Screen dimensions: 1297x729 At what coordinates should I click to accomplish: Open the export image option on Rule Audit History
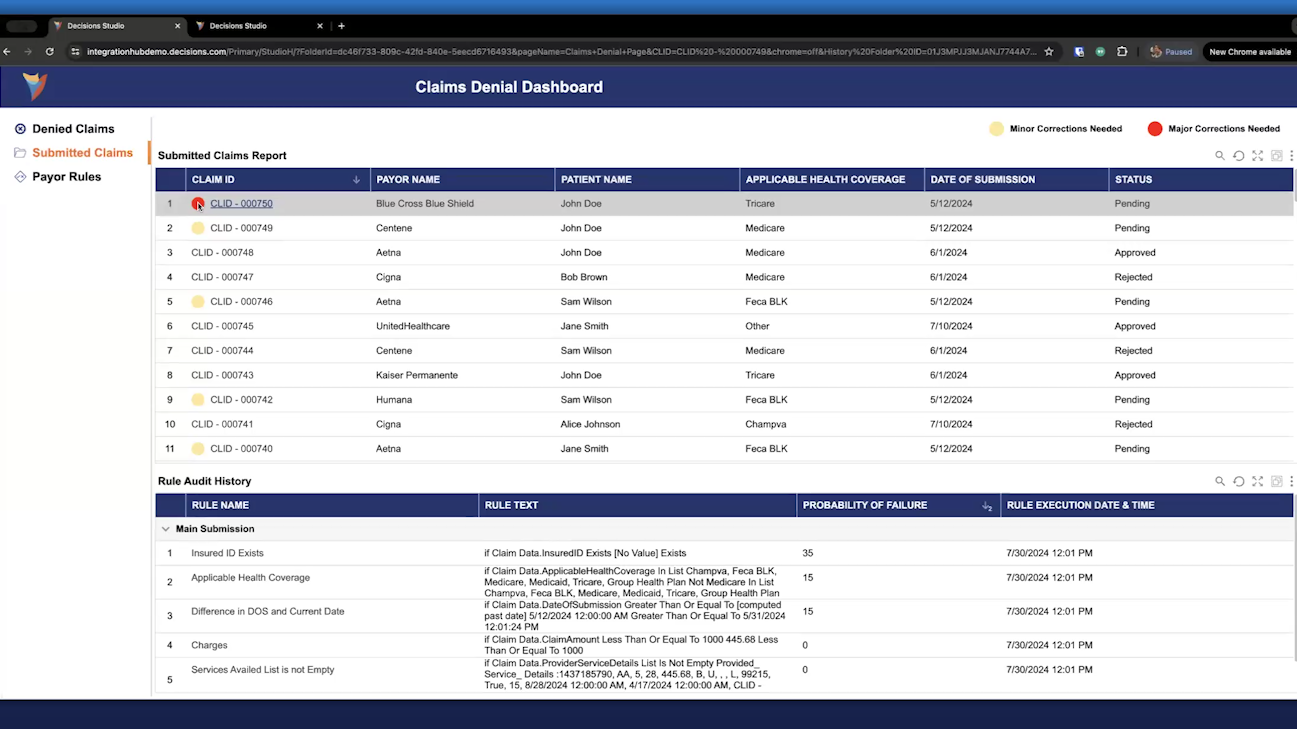[x=1276, y=481]
